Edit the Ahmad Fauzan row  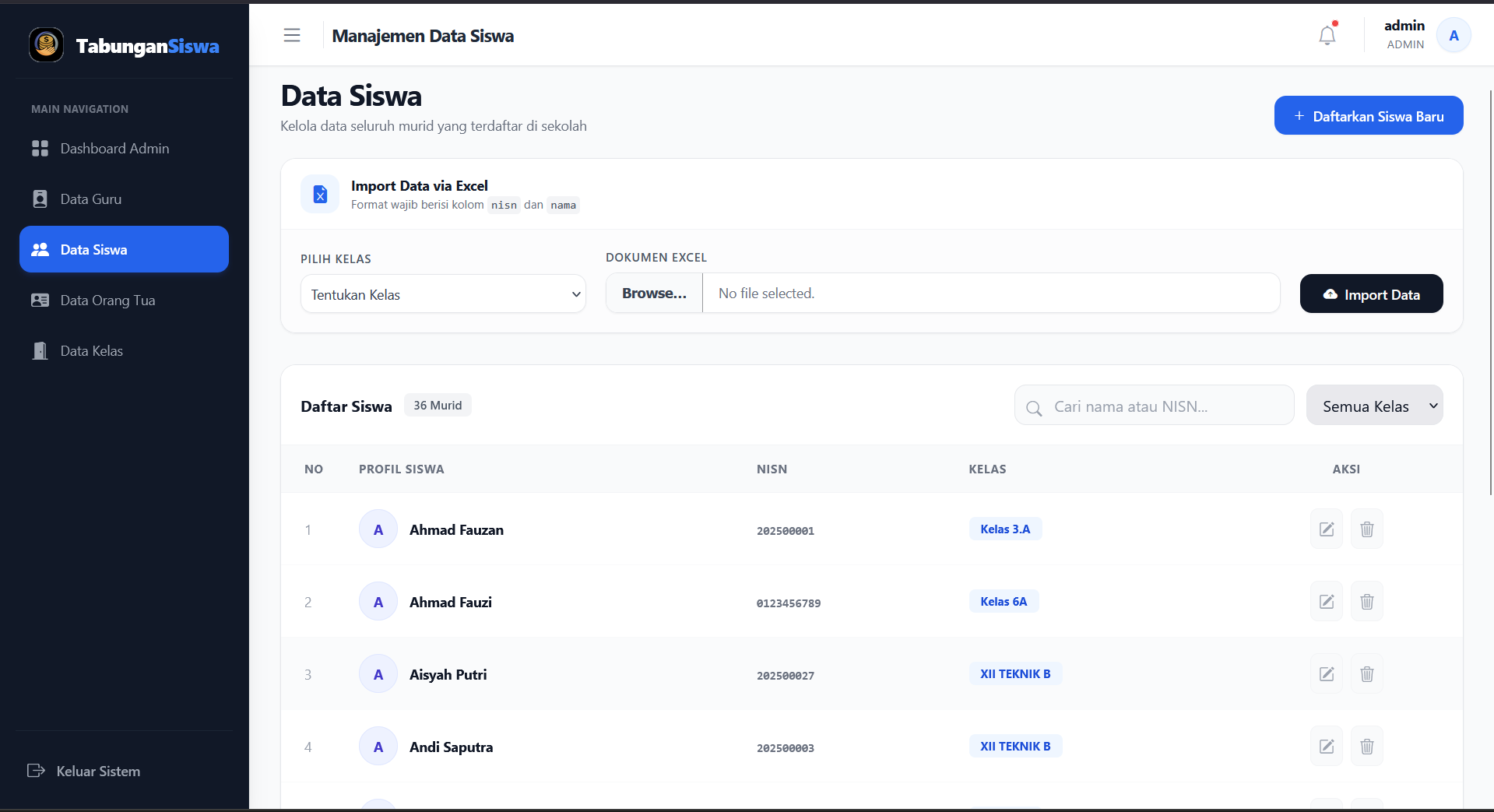(1327, 529)
